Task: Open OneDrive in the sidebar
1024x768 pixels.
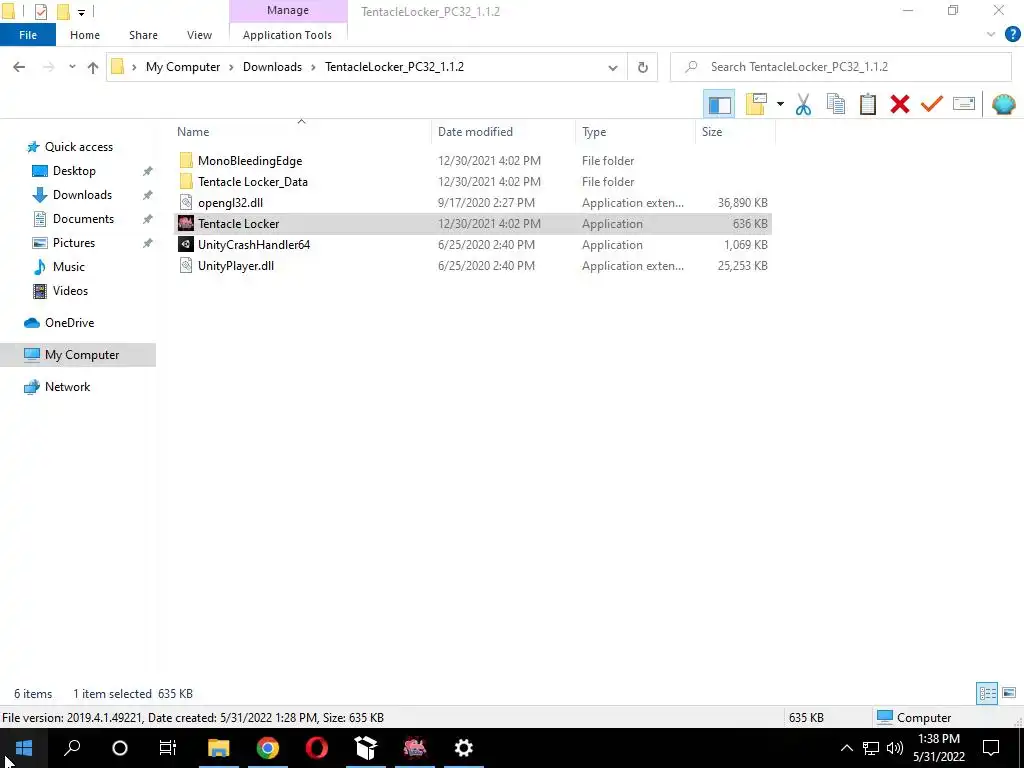Action: point(69,323)
